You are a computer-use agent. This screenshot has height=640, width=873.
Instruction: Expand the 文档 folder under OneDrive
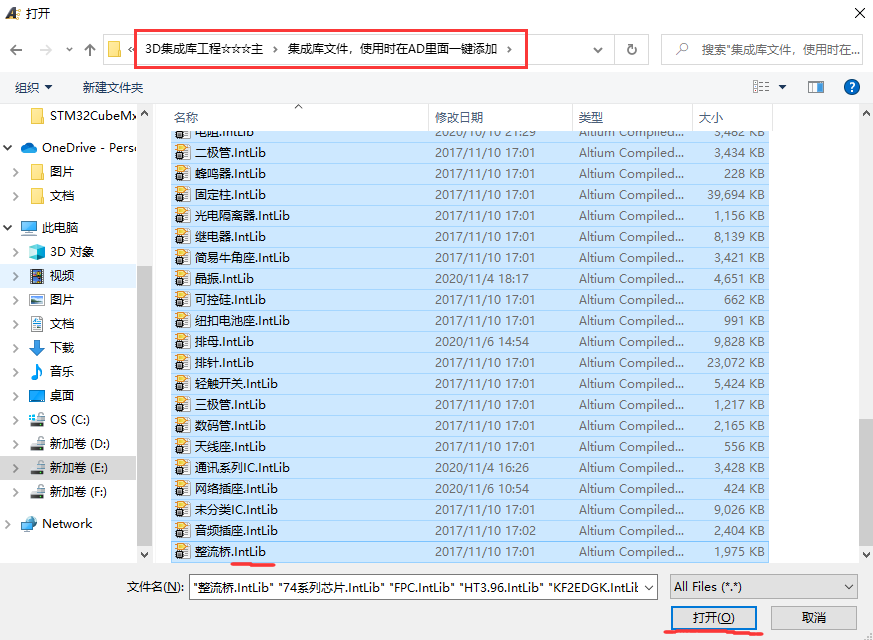pos(16,196)
